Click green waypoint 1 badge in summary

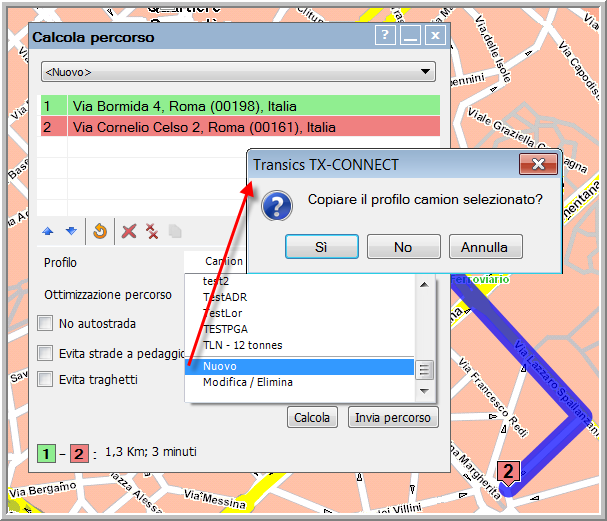pyautogui.click(x=46, y=453)
